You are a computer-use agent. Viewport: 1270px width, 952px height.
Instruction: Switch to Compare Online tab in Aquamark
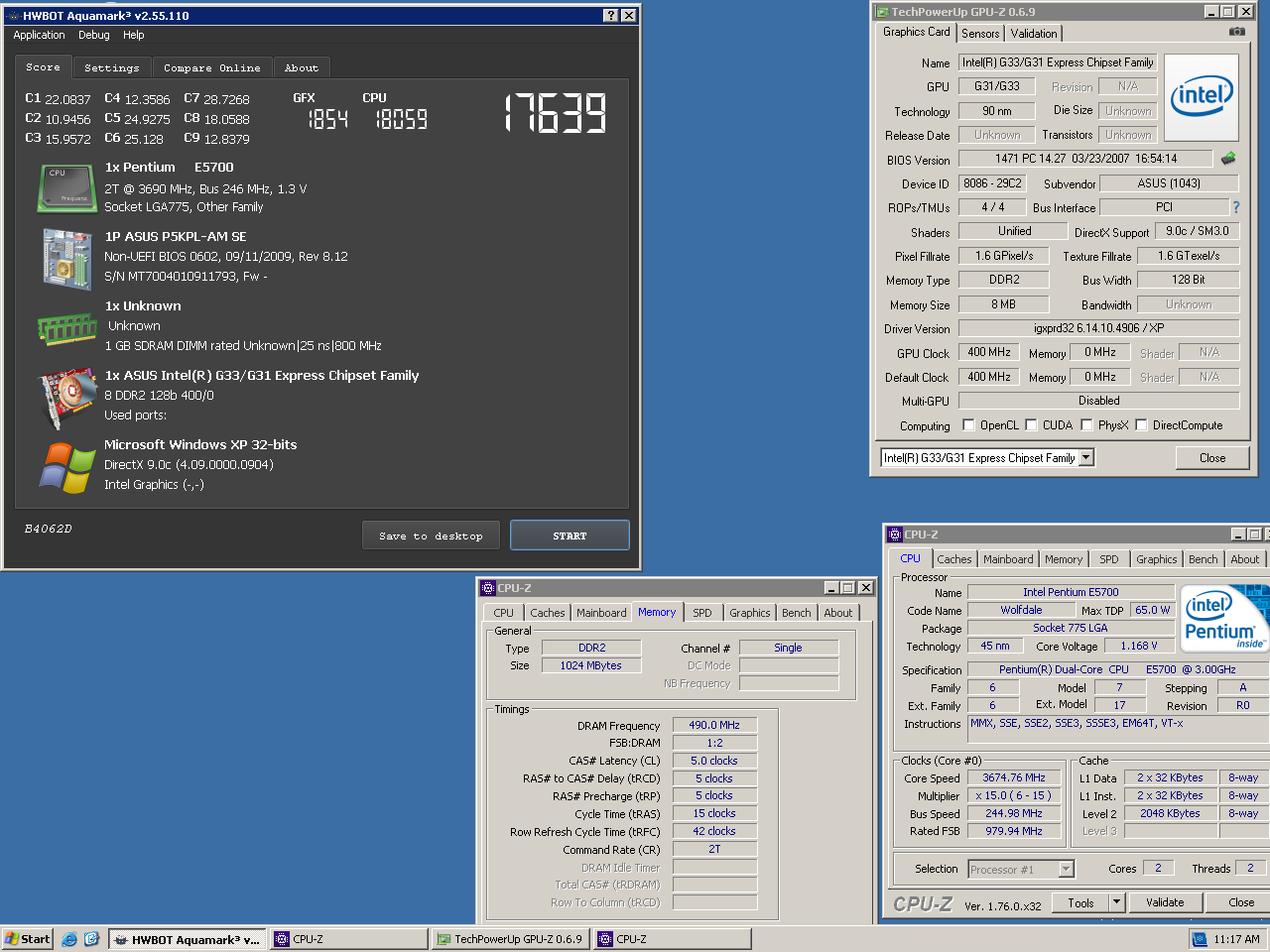click(x=212, y=67)
